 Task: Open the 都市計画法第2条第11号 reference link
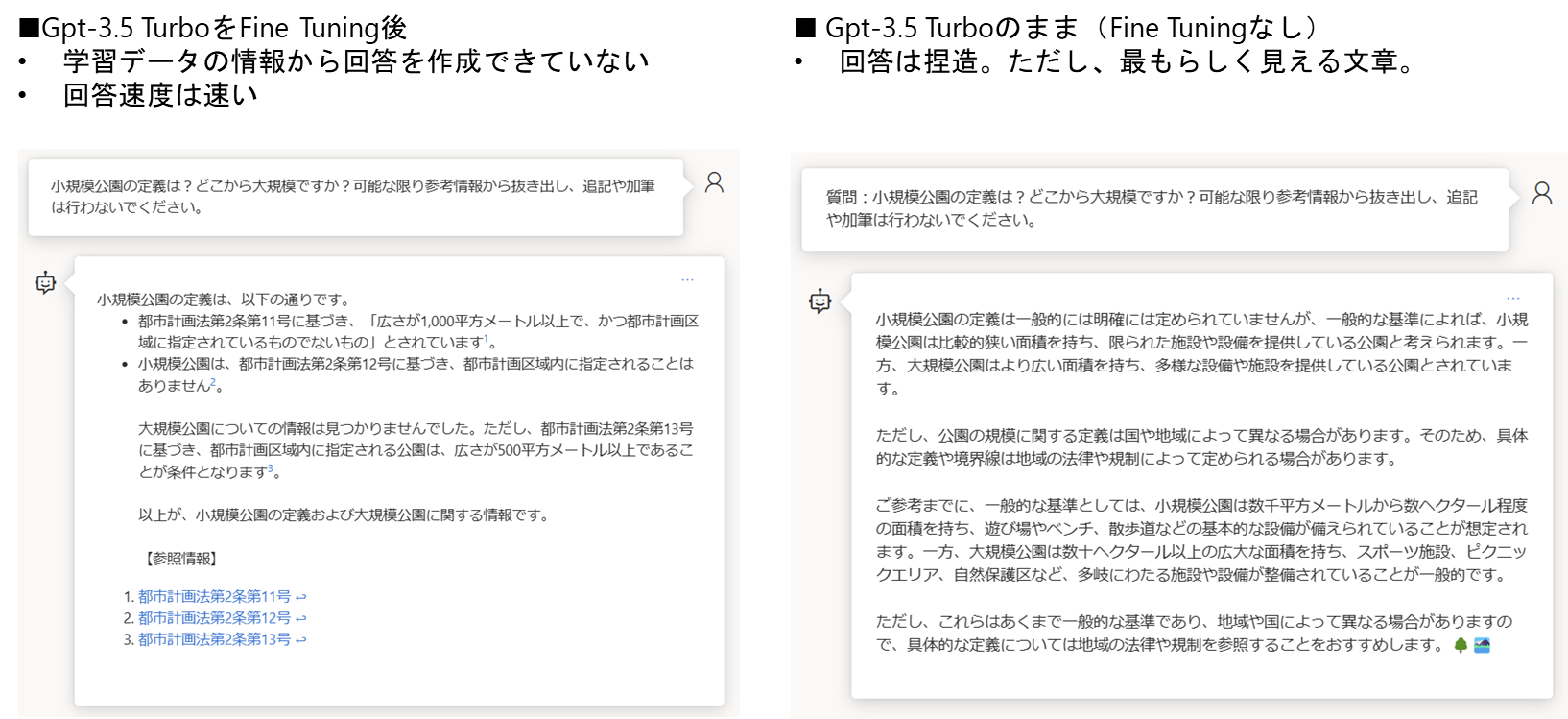(x=214, y=597)
